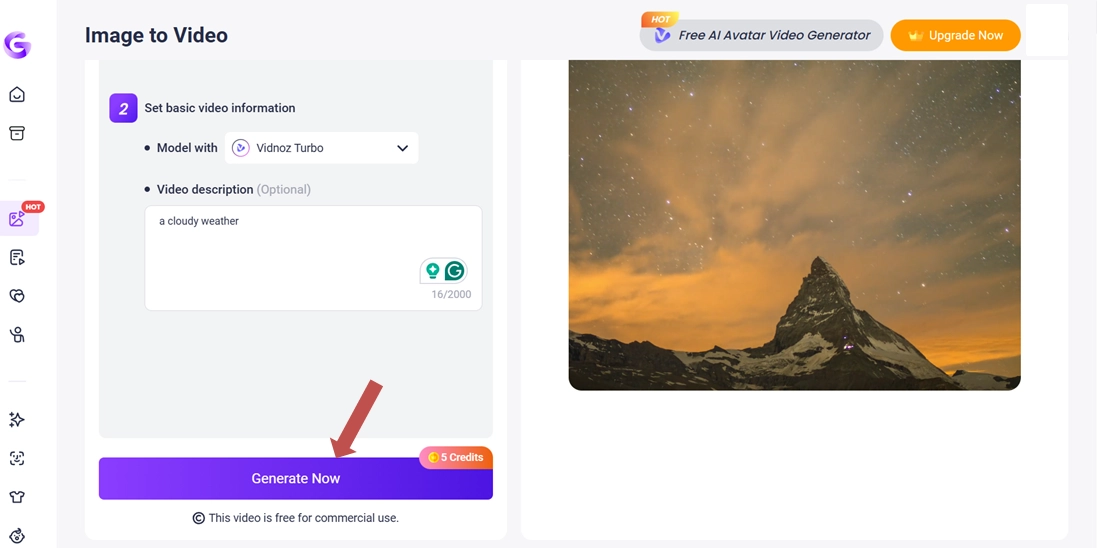
Task: Click the green lightbulb suggestion icon
Action: pyautogui.click(x=433, y=271)
